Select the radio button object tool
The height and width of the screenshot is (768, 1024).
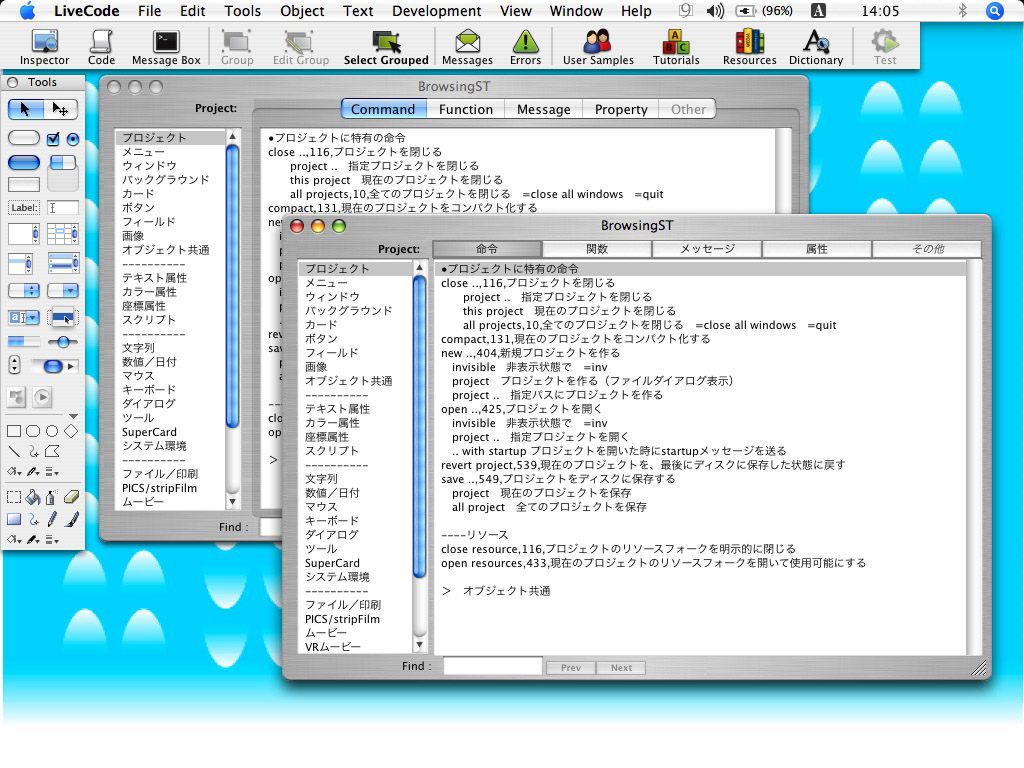71,137
